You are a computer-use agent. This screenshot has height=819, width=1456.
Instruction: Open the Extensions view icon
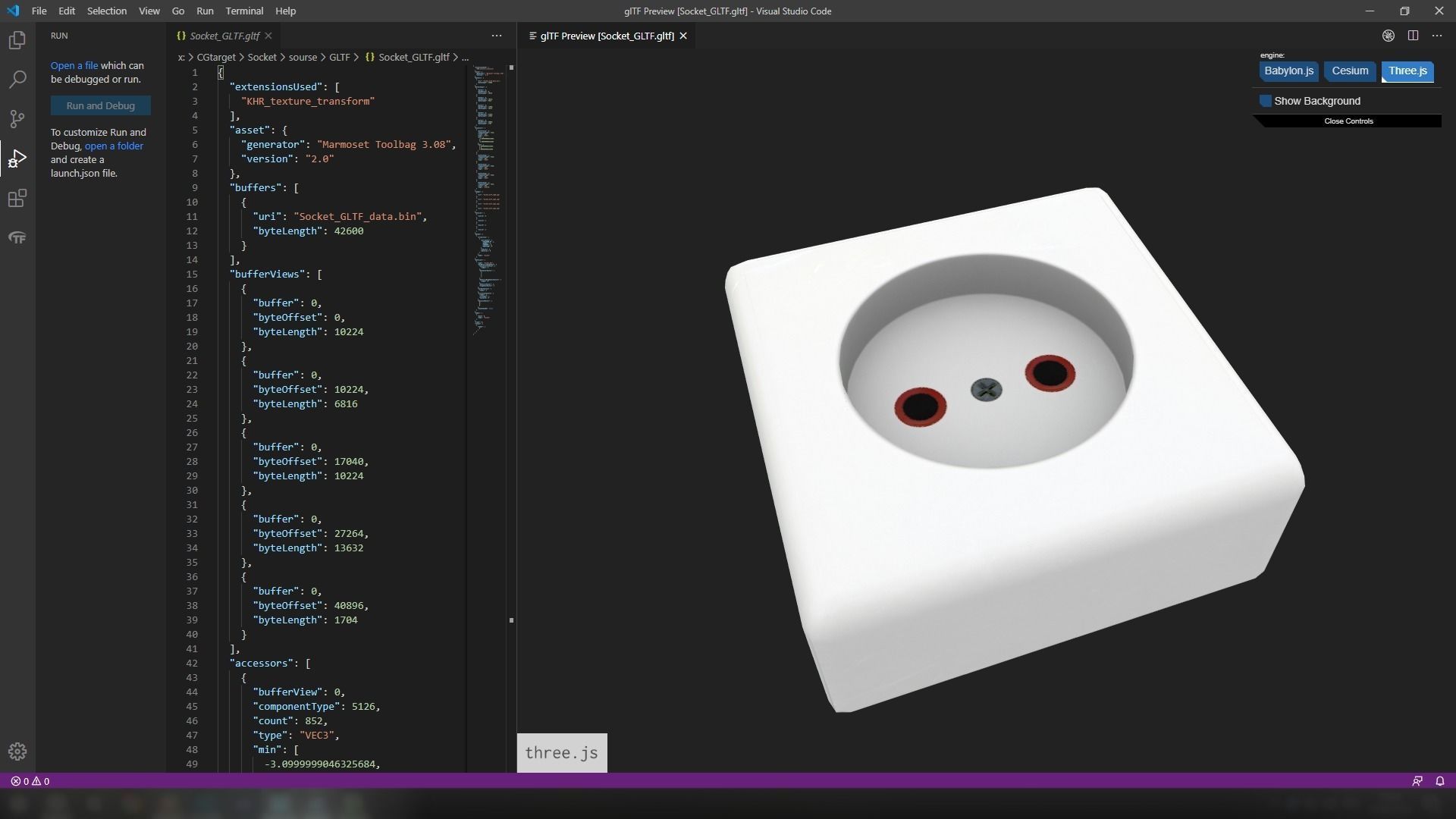(x=17, y=199)
